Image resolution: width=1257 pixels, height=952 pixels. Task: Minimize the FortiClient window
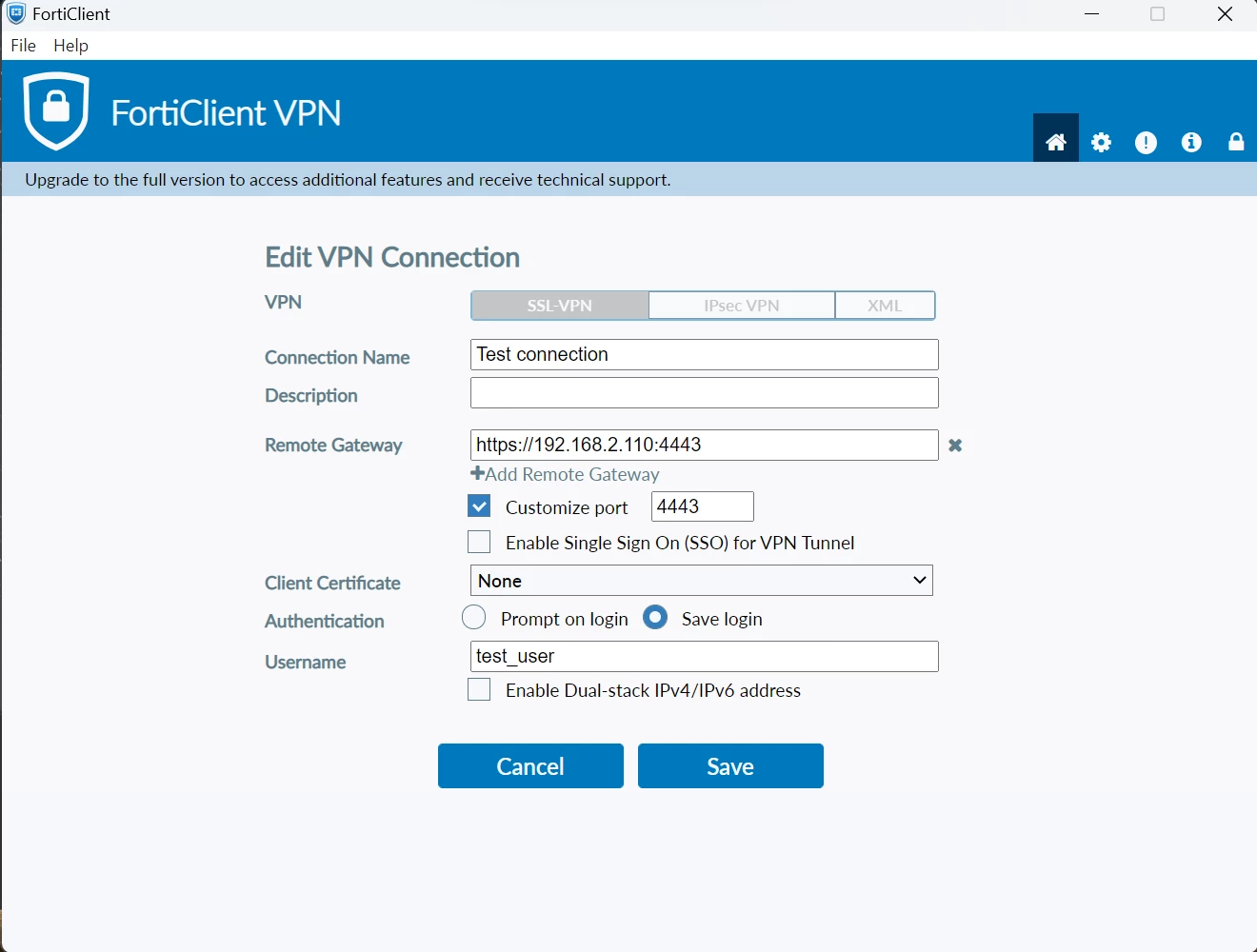point(1092,14)
